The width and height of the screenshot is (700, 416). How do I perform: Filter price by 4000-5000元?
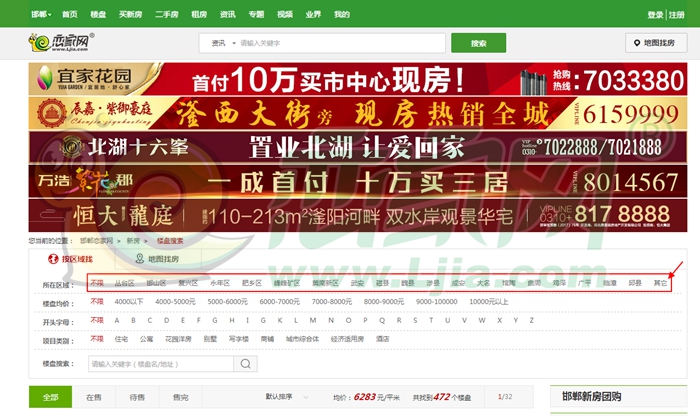tap(175, 302)
